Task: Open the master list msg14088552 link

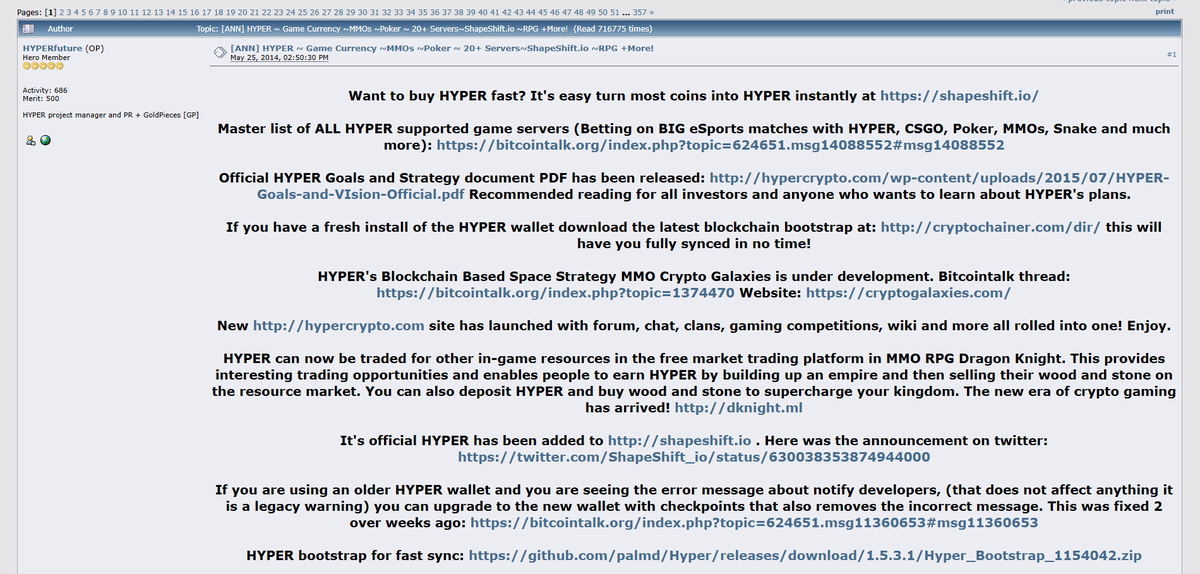Action: point(721,145)
